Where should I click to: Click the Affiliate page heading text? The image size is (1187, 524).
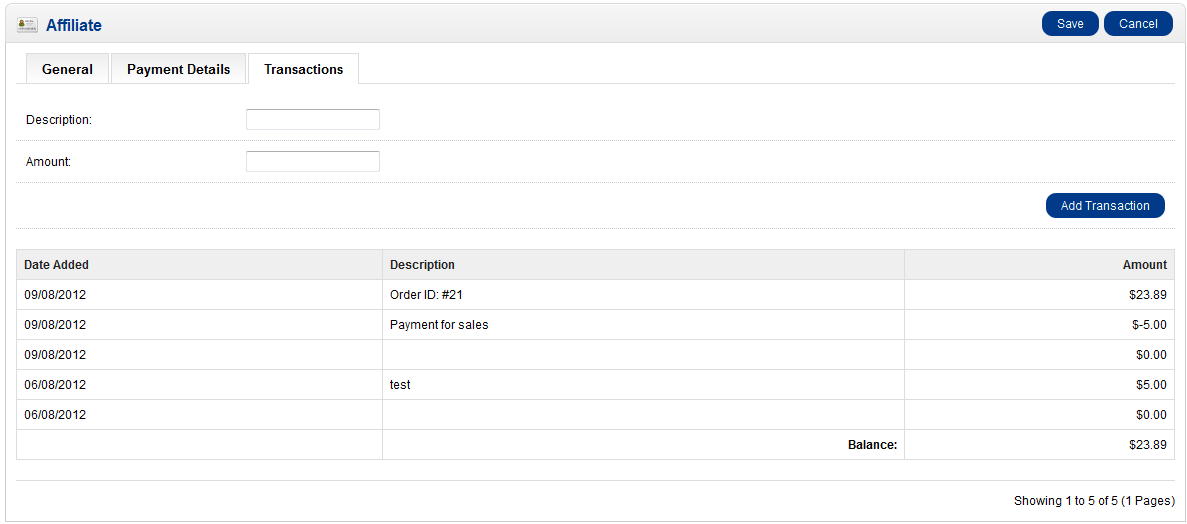74,25
